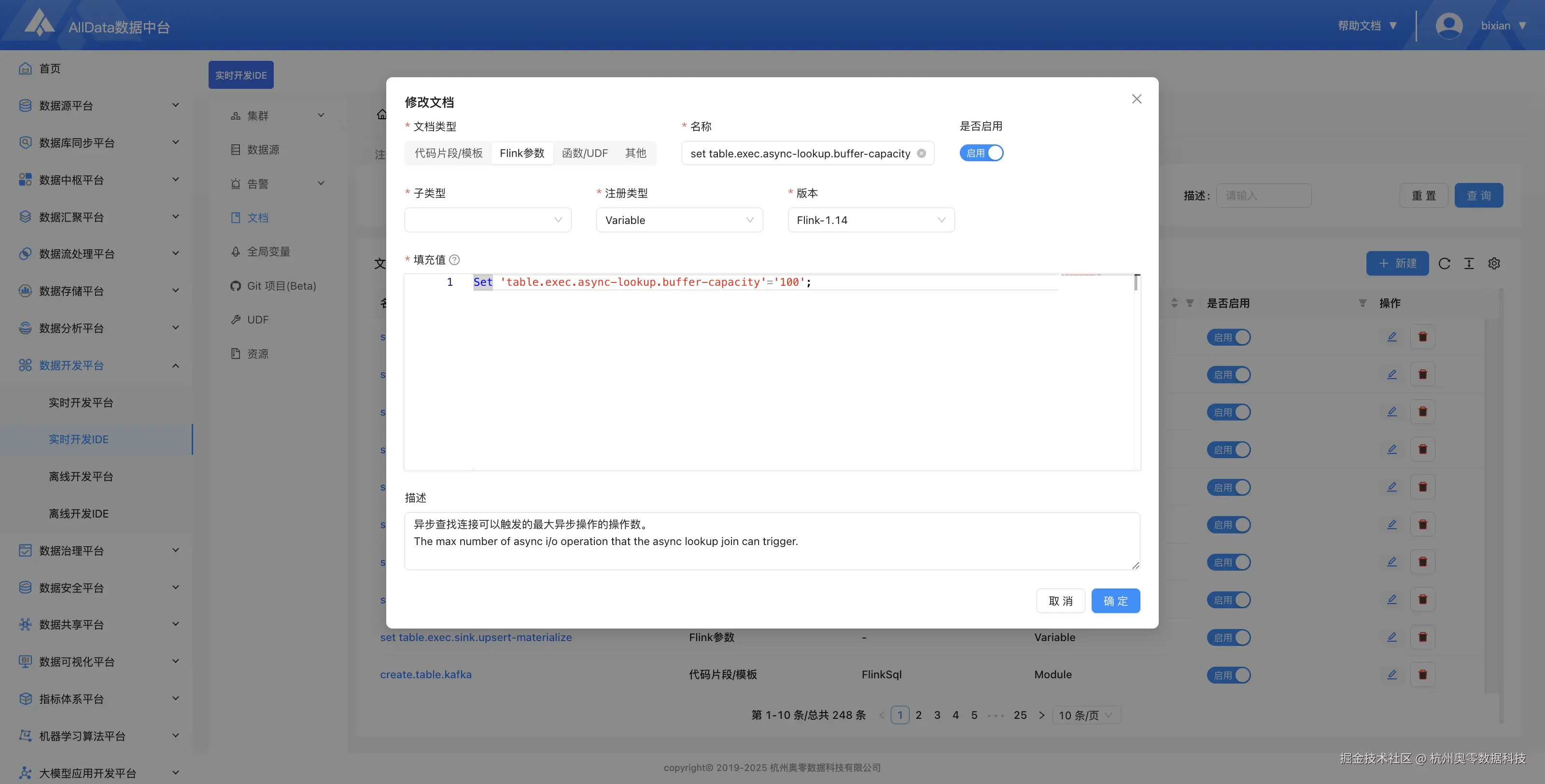Open the create.table.kafka document link

pyautogui.click(x=426, y=674)
